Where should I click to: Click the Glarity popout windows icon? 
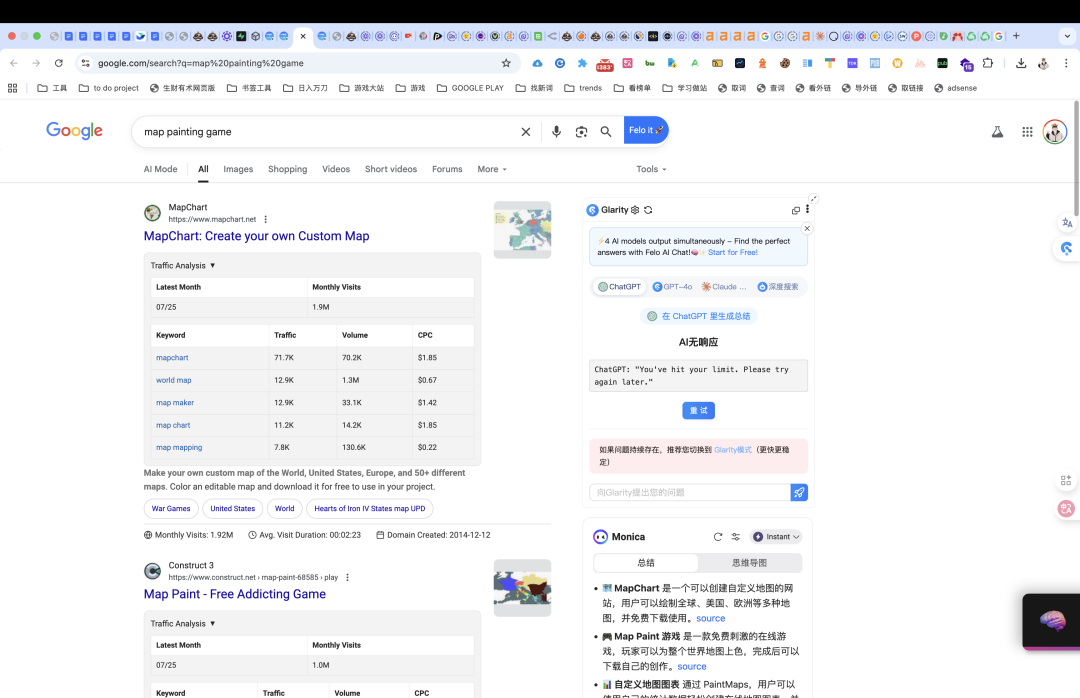pyautogui.click(x=796, y=210)
